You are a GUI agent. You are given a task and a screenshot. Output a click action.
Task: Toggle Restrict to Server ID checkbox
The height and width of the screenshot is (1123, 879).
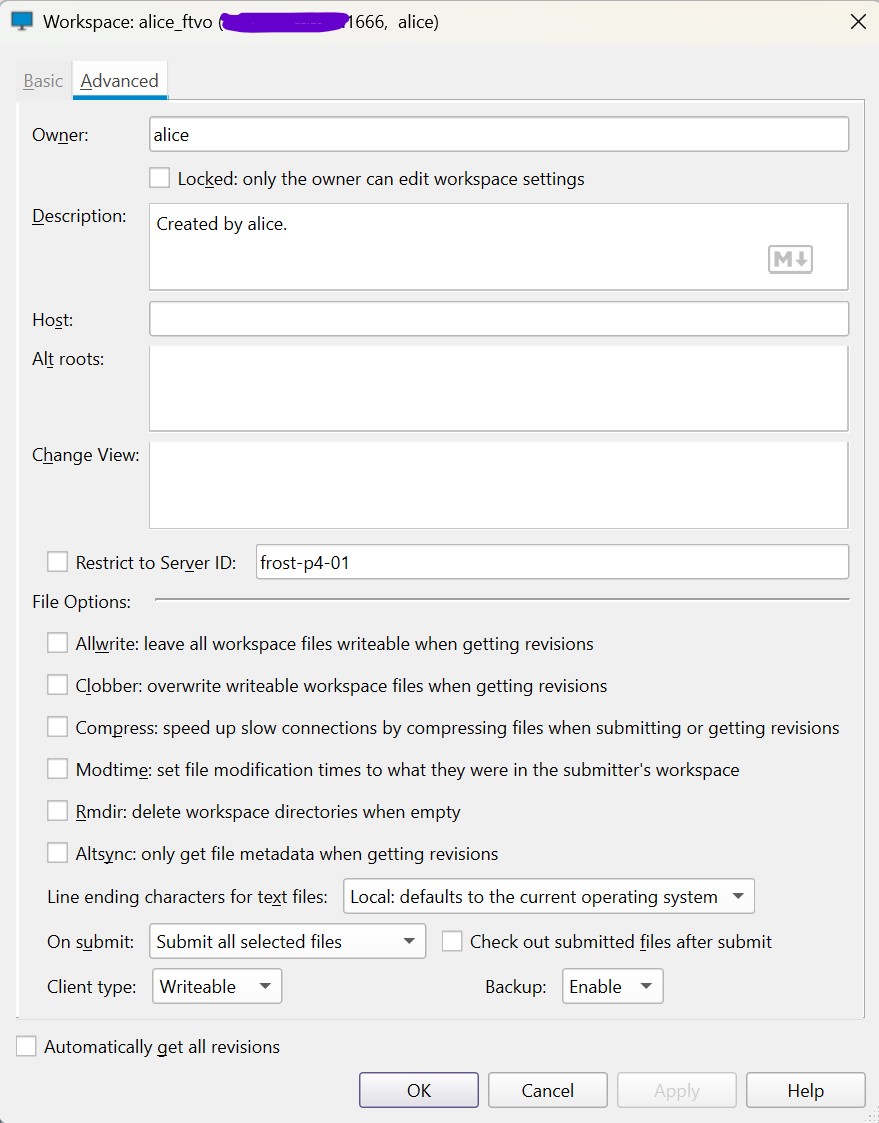point(58,563)
